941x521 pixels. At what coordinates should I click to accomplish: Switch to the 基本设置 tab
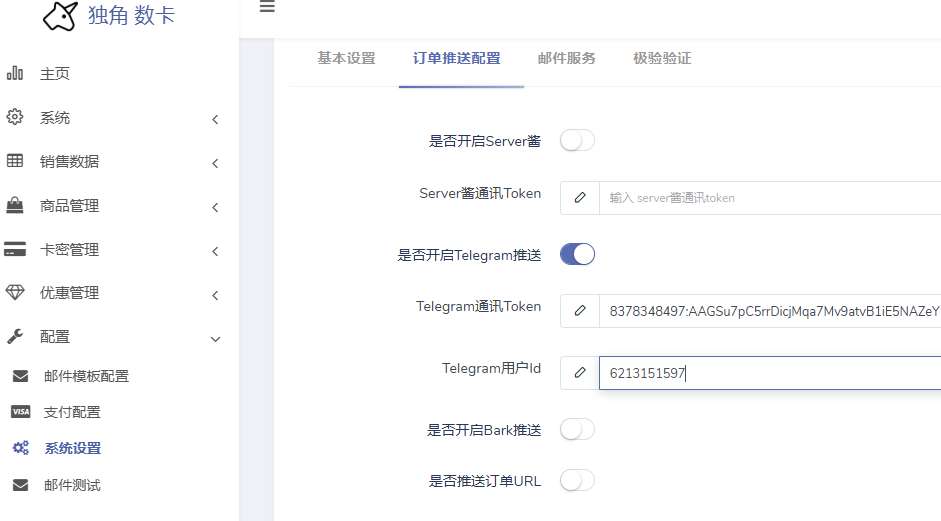[x=346, y=58]
